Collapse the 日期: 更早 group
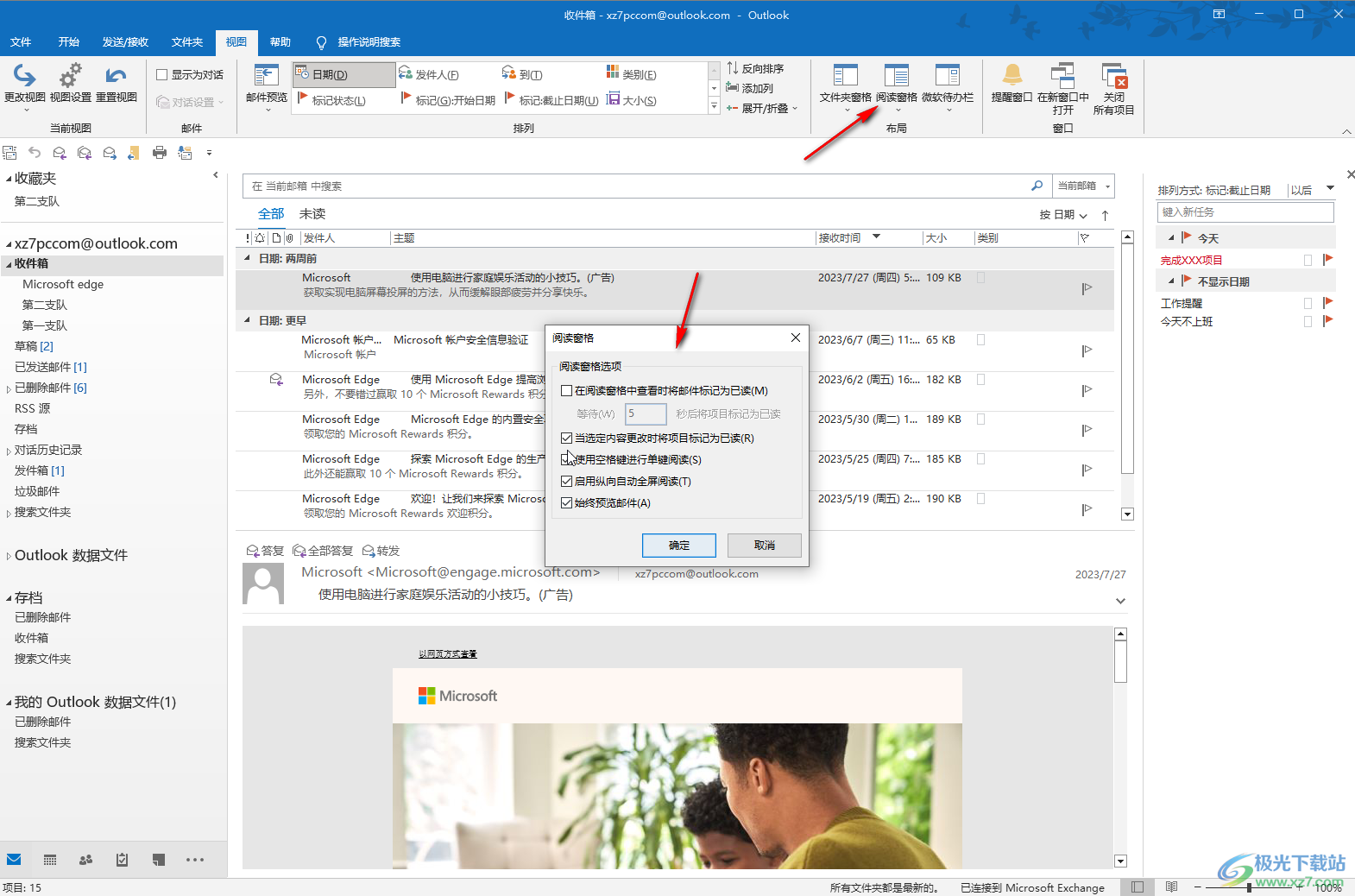 click(x=247, y=320)
